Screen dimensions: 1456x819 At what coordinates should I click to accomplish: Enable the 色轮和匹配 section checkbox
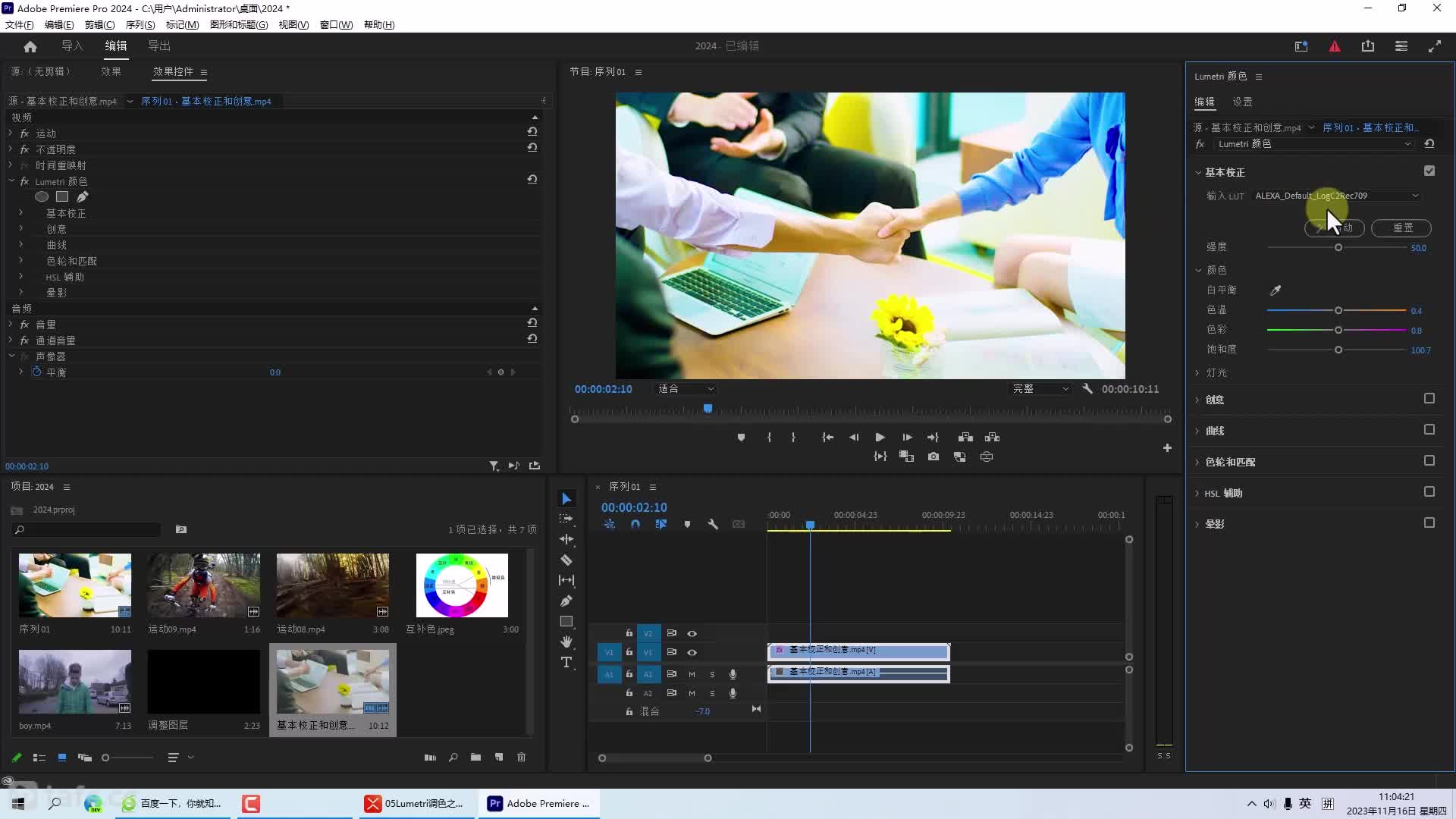click(x=1429, y=461)
